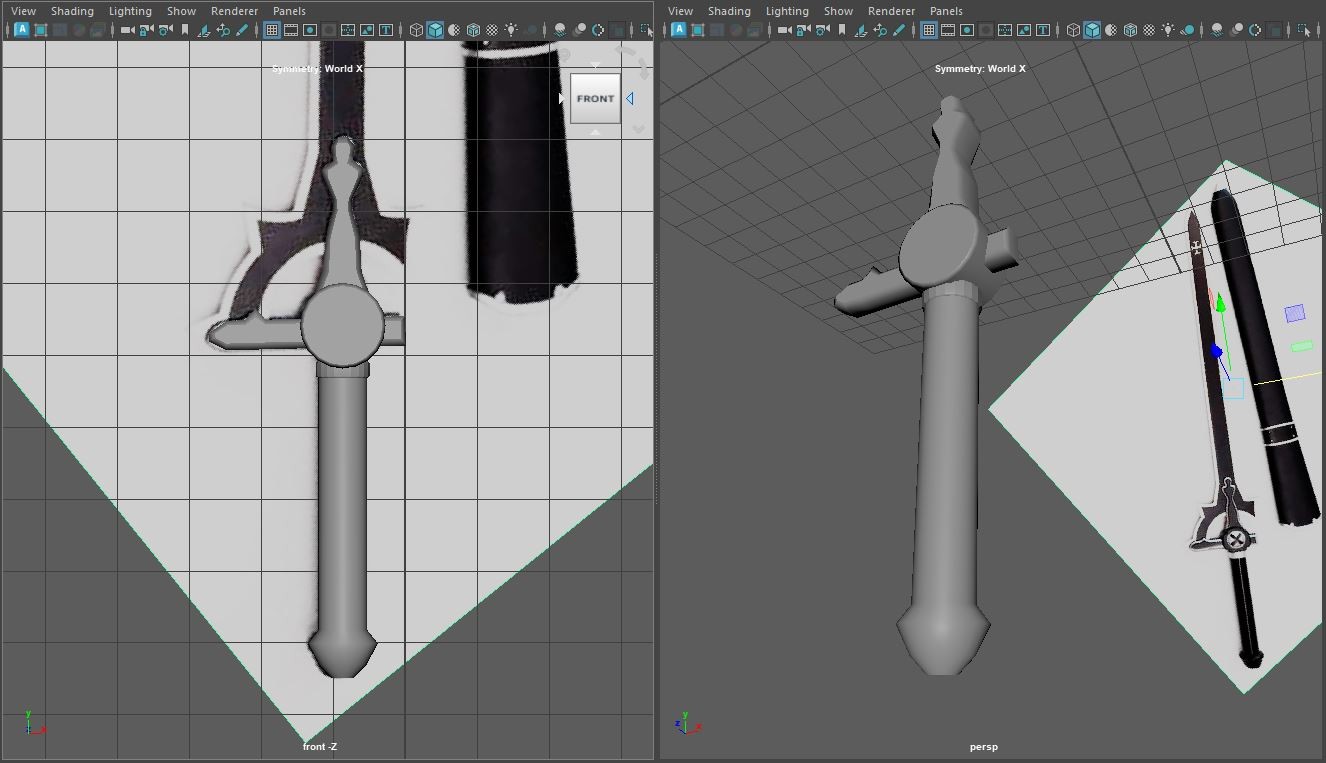Click Use Default Material icon in front panel
Image resolution: width=1326 pixels, height=763 pixels.
click(456, 30)
